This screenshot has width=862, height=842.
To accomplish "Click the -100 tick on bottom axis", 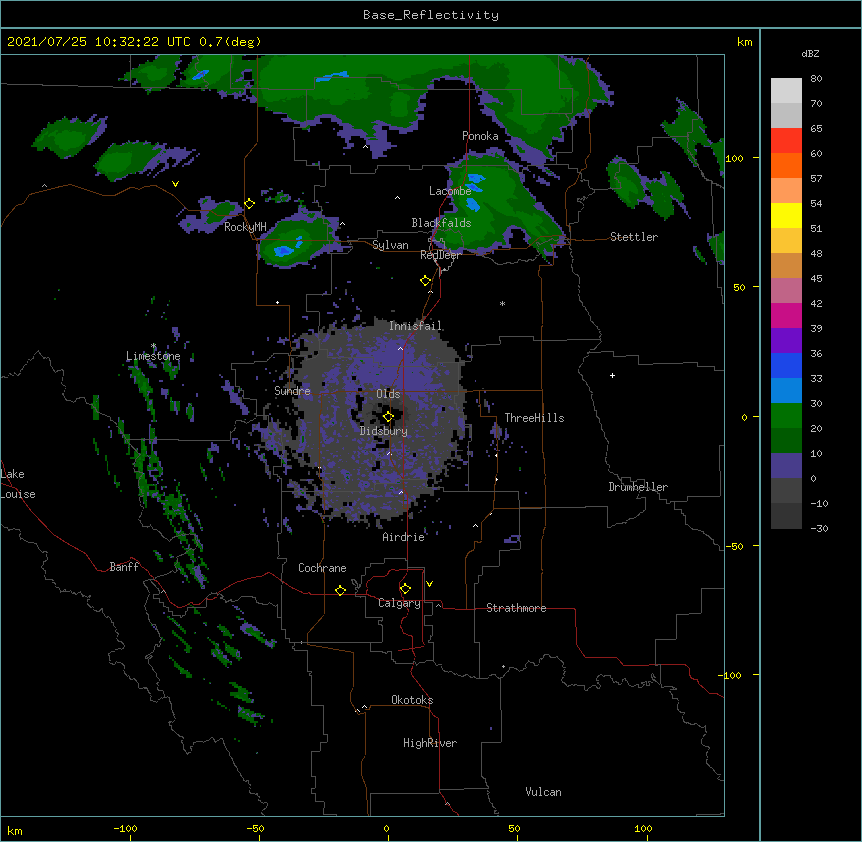I will click(x=126, y=828).
